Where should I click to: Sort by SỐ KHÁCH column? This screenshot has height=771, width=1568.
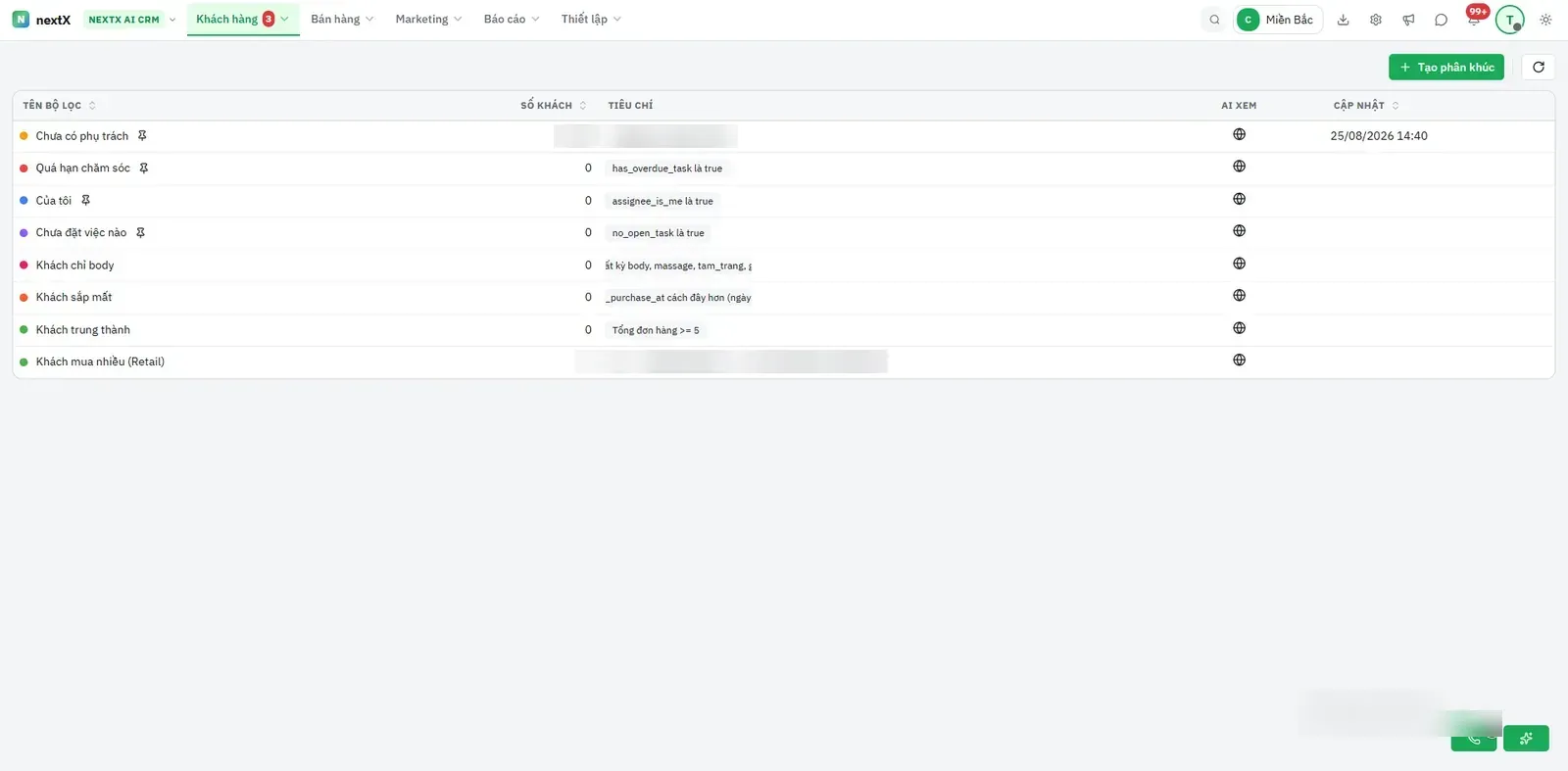click(x=554, y=106)
